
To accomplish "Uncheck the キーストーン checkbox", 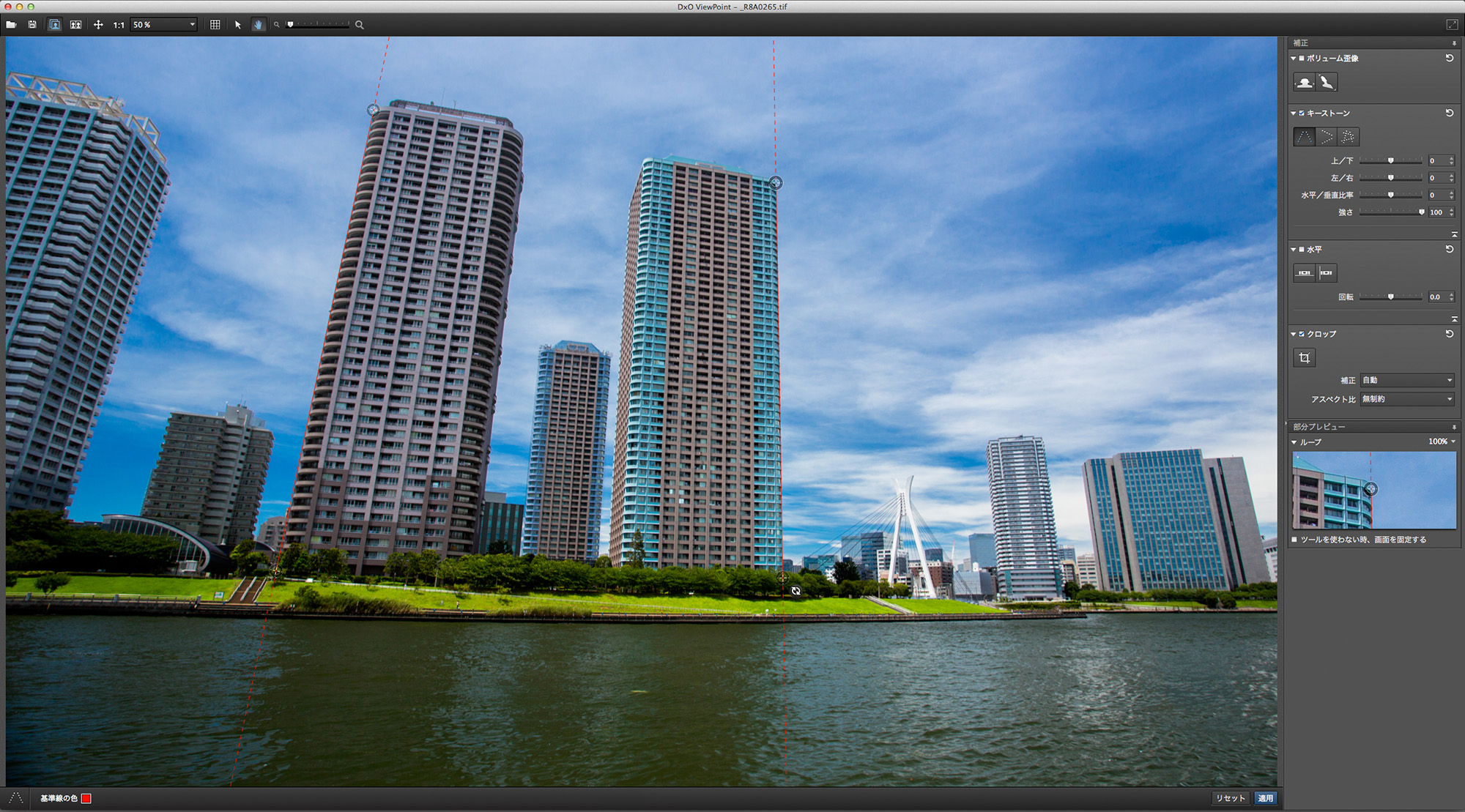I will tap(1302, 113).
